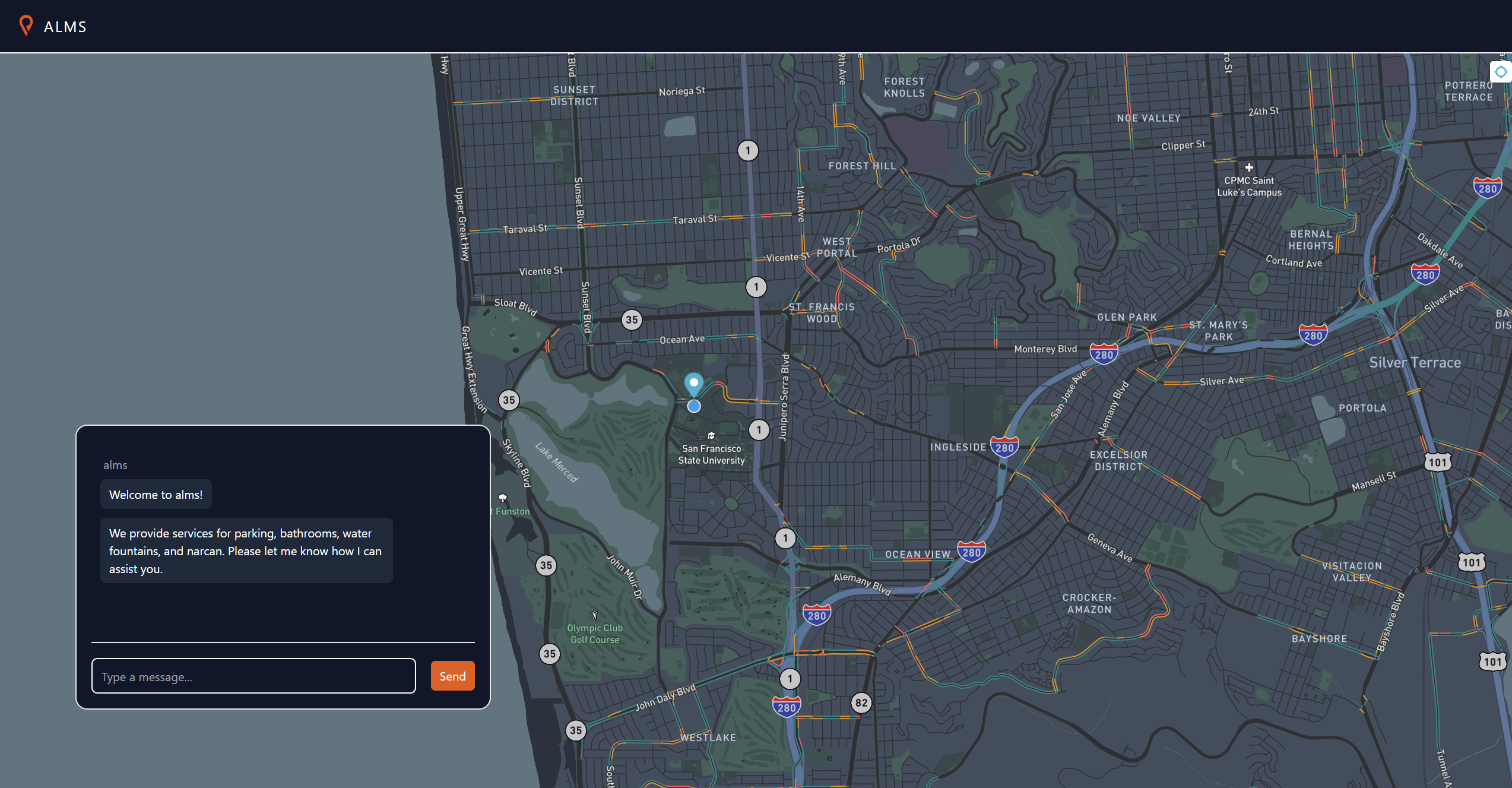Click the Lake Merced label on map
The image size is (1512, 788).
[x=556, y=463]
